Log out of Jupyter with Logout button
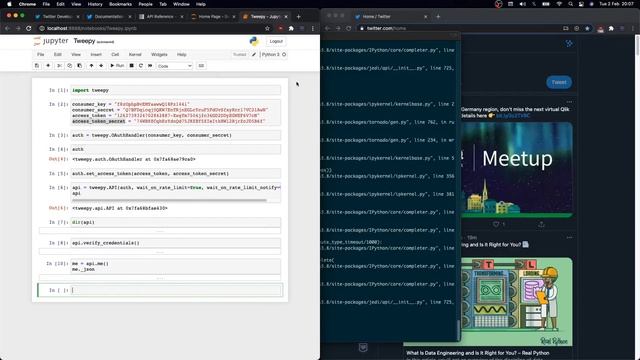 [276, 41]
